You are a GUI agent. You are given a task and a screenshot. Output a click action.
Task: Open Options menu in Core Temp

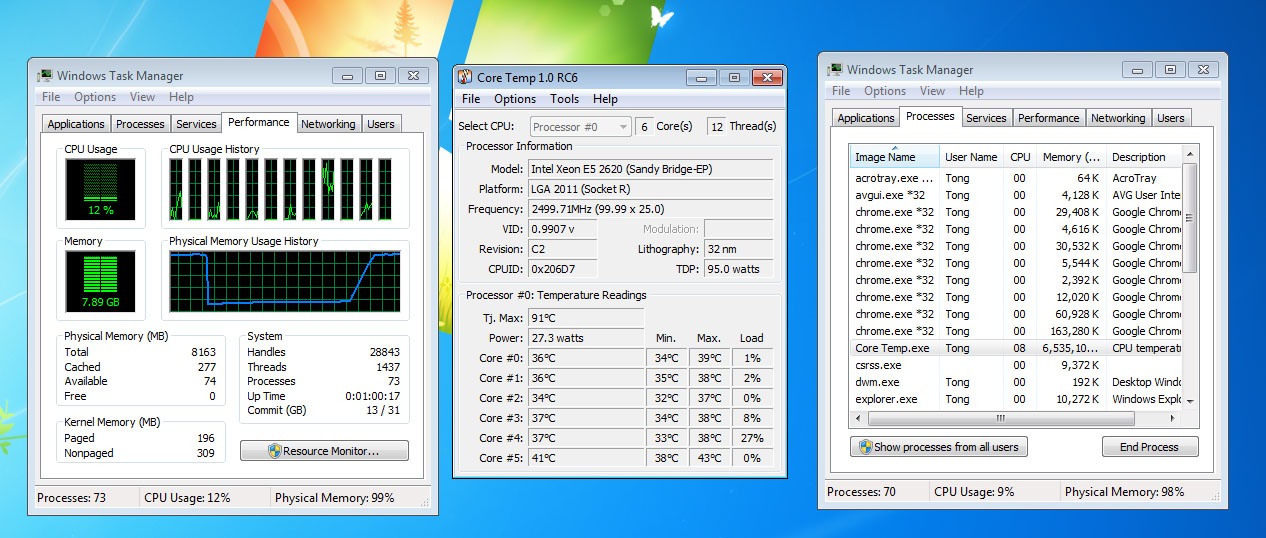pos(515,99)
